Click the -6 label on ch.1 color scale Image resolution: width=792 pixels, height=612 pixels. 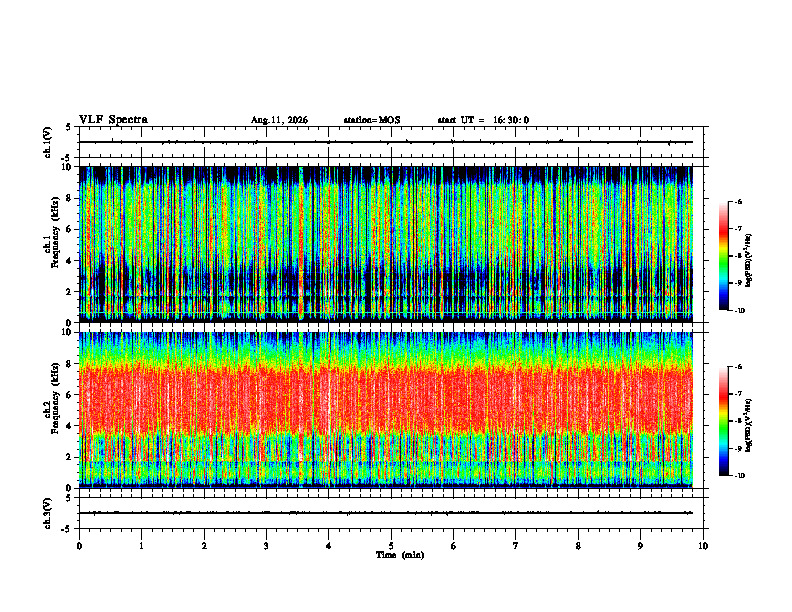740,201
